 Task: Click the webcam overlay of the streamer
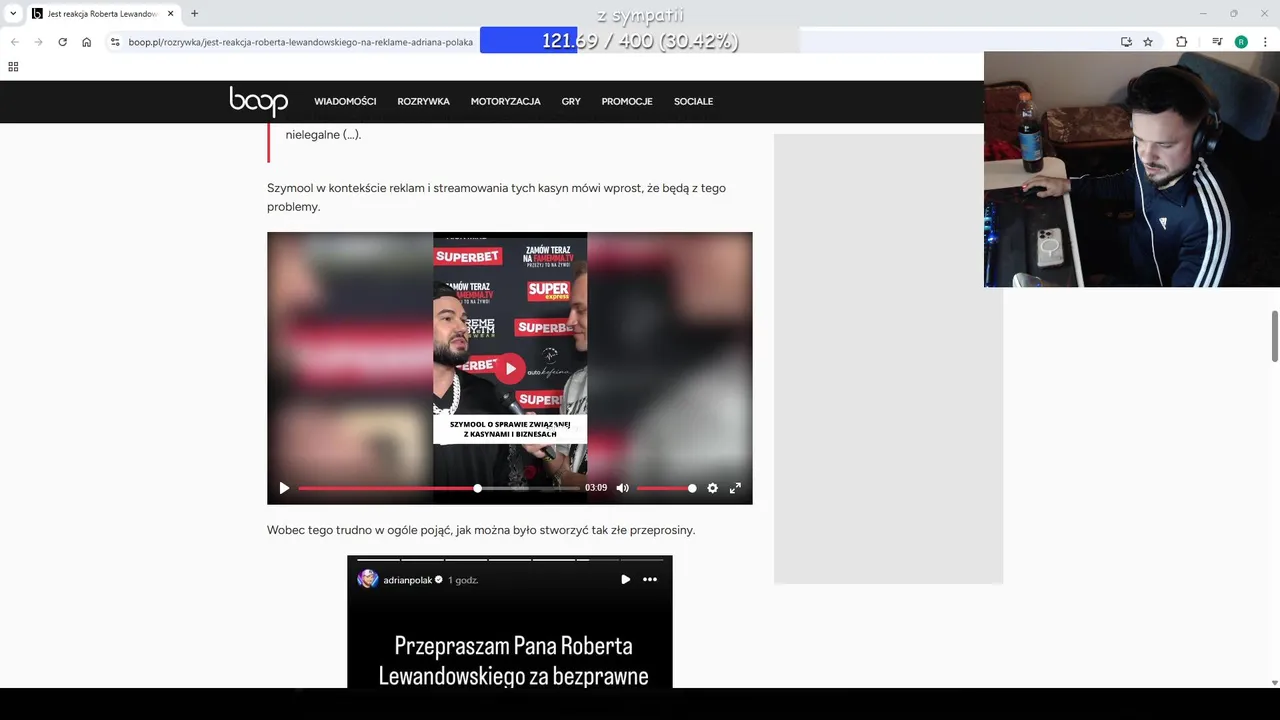pos(1132,169)
